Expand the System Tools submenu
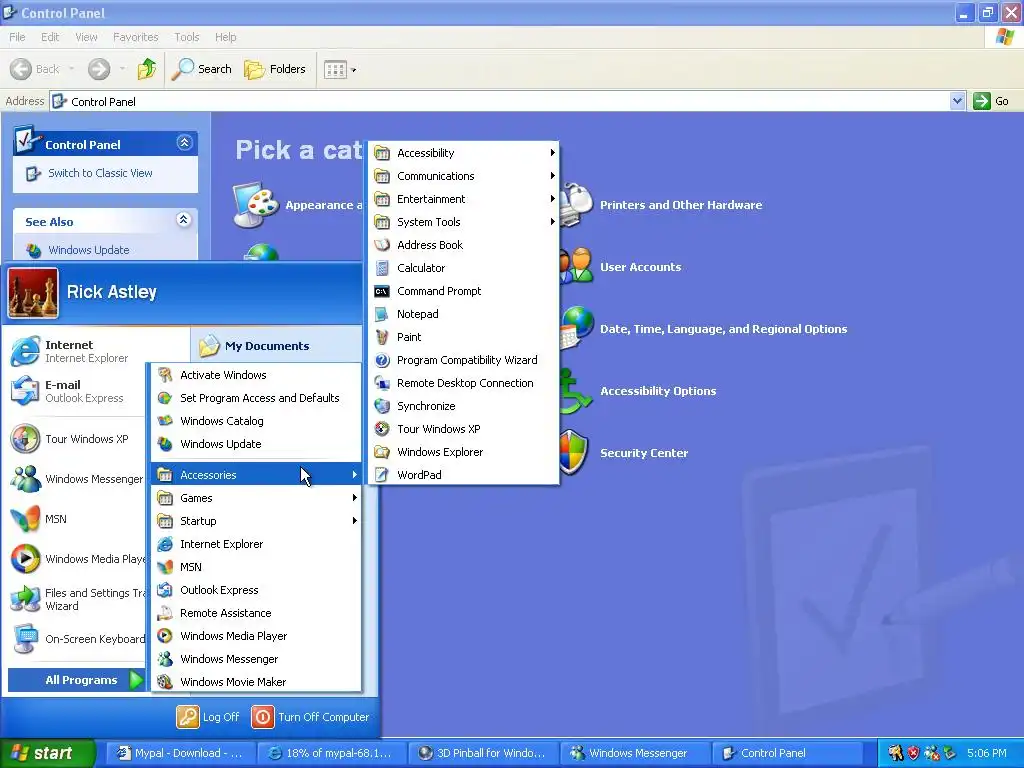This screenshot has width=1024, height=768. click(x=463, y=222)
